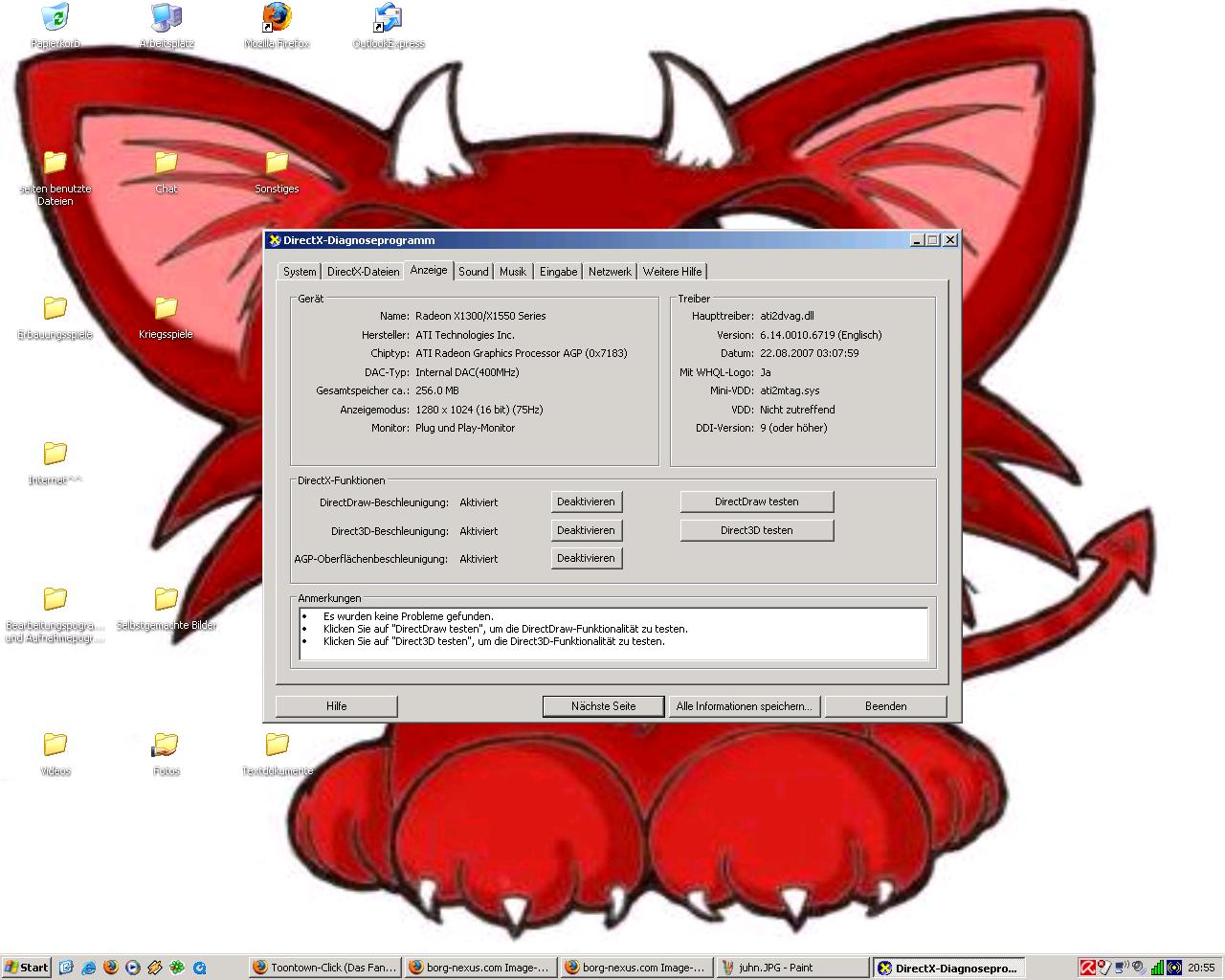This screenshot has height=980, width=1225.
Task: Go to Nächste Seite
Action: [603, 706]
